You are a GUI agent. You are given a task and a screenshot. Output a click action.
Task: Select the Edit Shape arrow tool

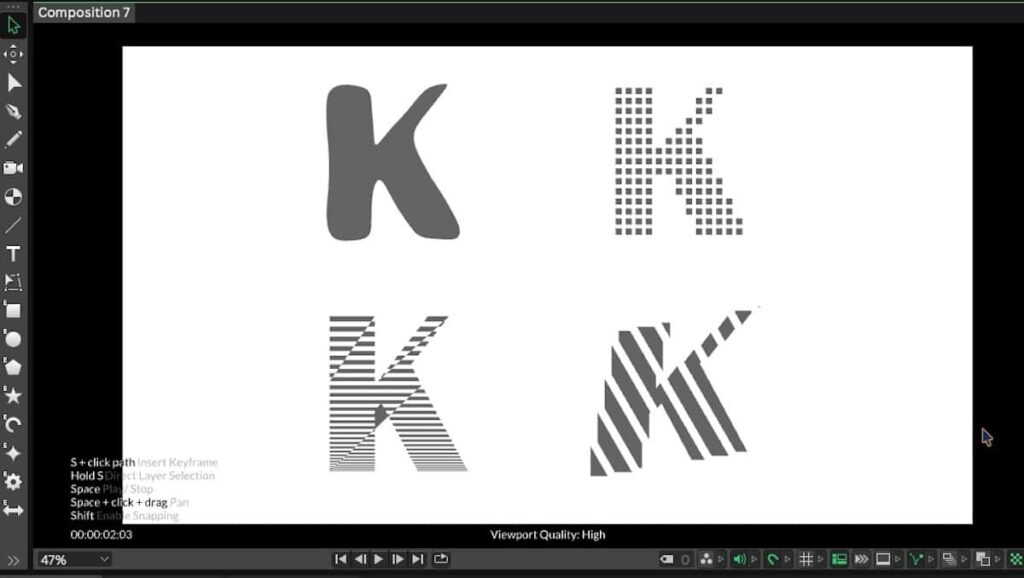14,83
